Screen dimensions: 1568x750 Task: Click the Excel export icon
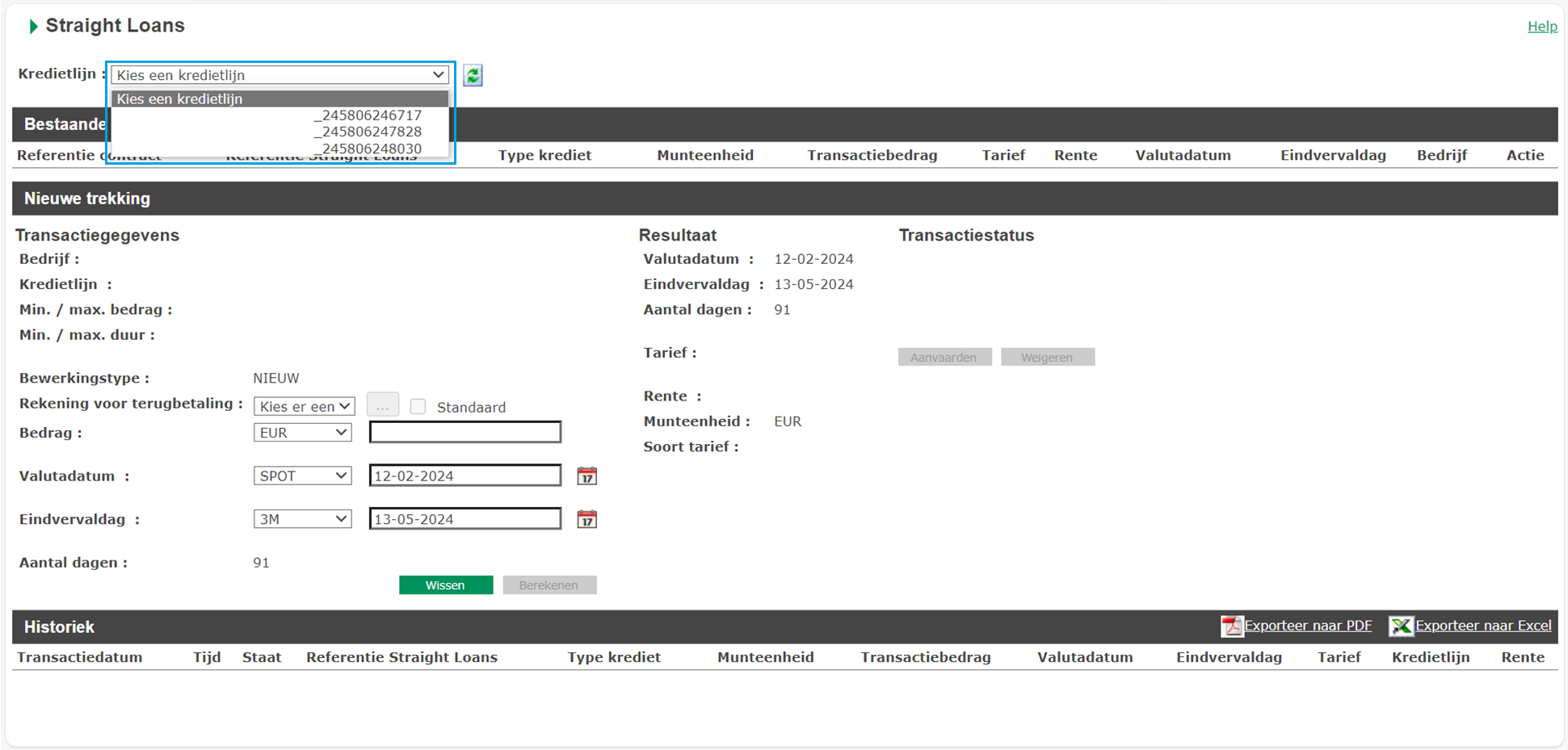click(1401, 626)
